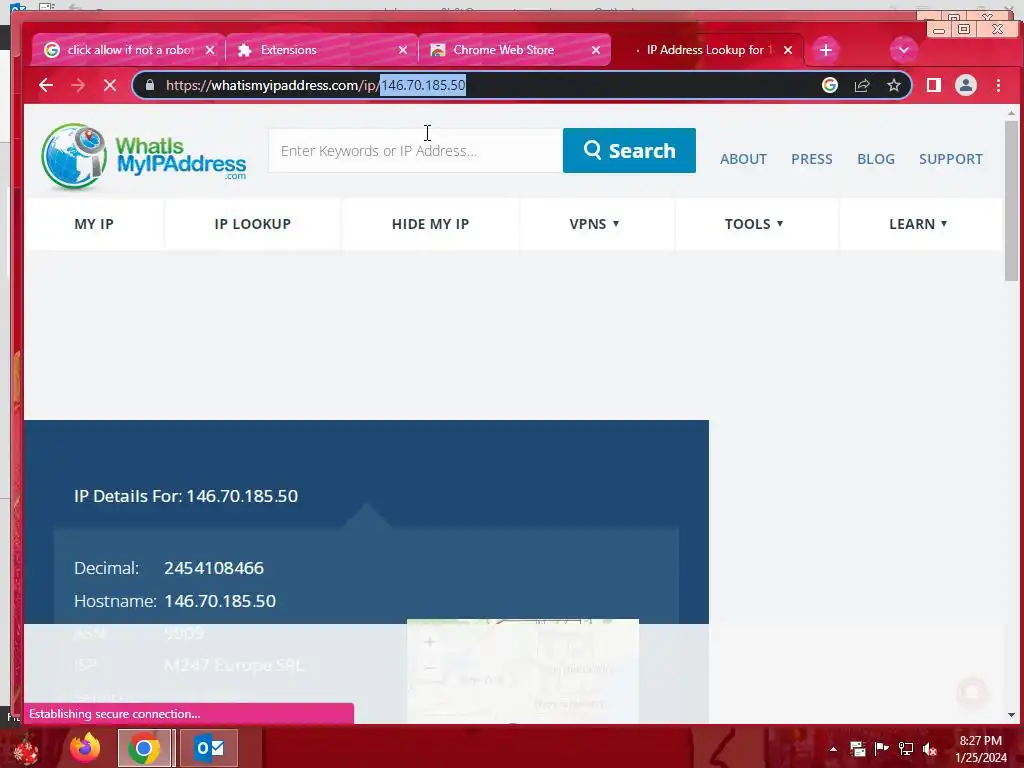Click the map zoom in plus button

[430, 642]
